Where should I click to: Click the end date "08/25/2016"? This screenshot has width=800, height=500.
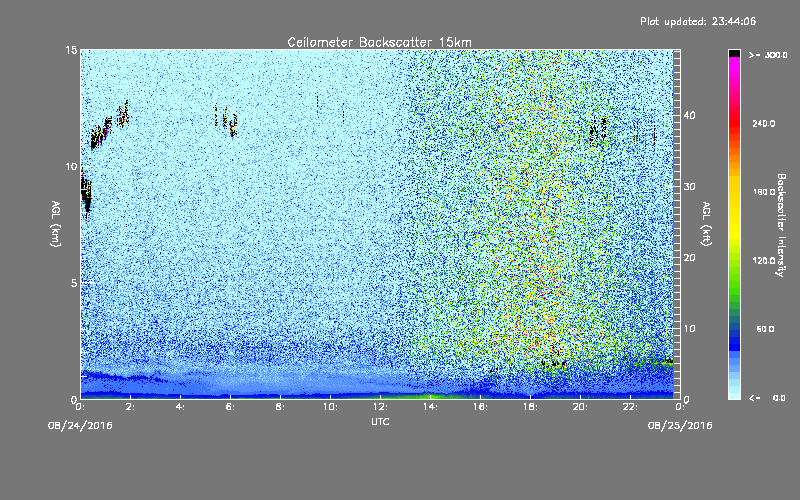point(680,425)
